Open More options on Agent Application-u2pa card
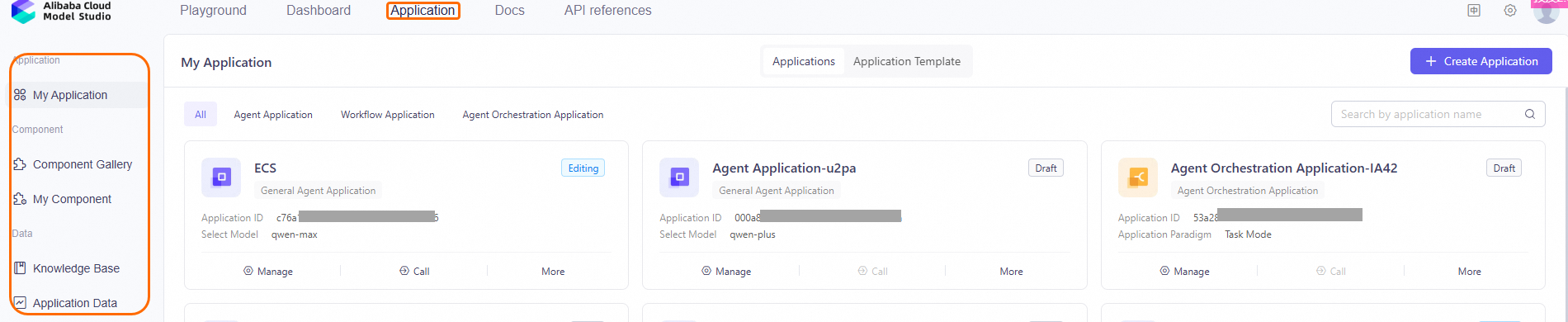 pos(1011,271)
